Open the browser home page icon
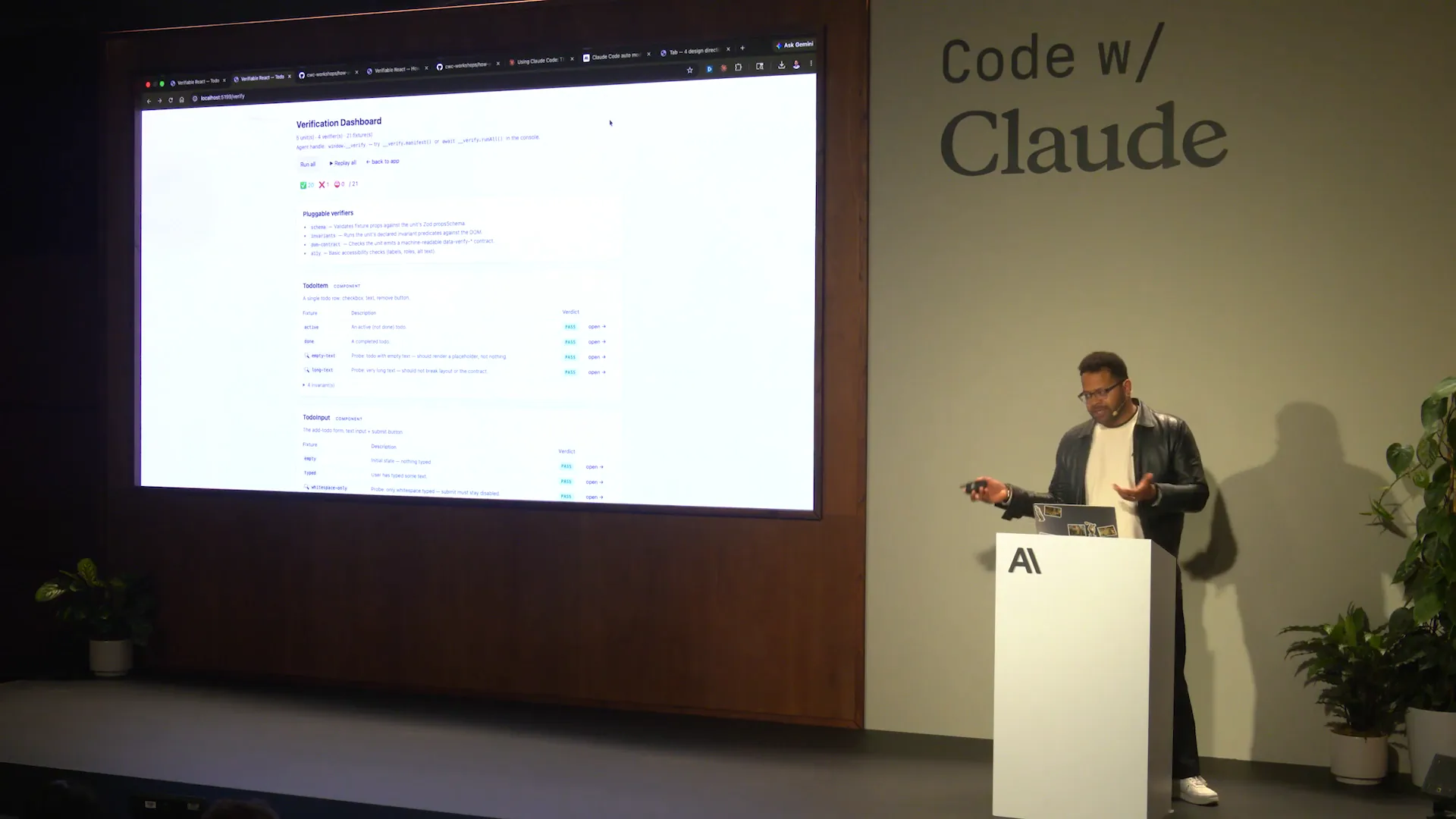 click(181, 99)
